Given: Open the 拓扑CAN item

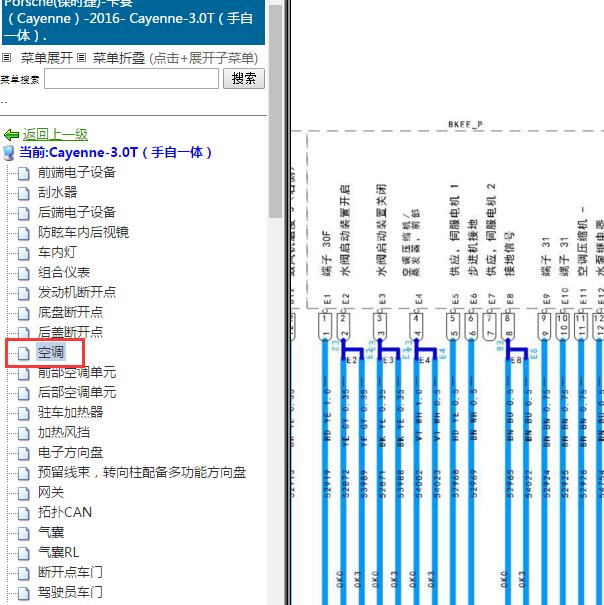Looking at the screenshot, I should pos(65,512).
